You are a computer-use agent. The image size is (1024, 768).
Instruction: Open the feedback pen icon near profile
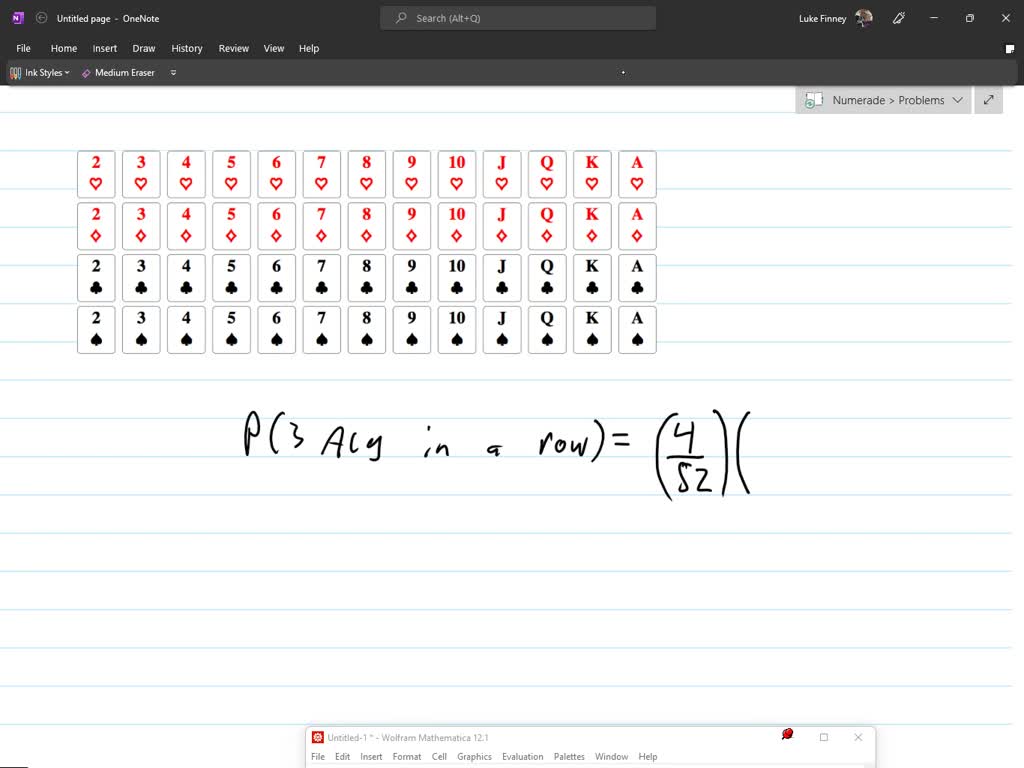898,18
